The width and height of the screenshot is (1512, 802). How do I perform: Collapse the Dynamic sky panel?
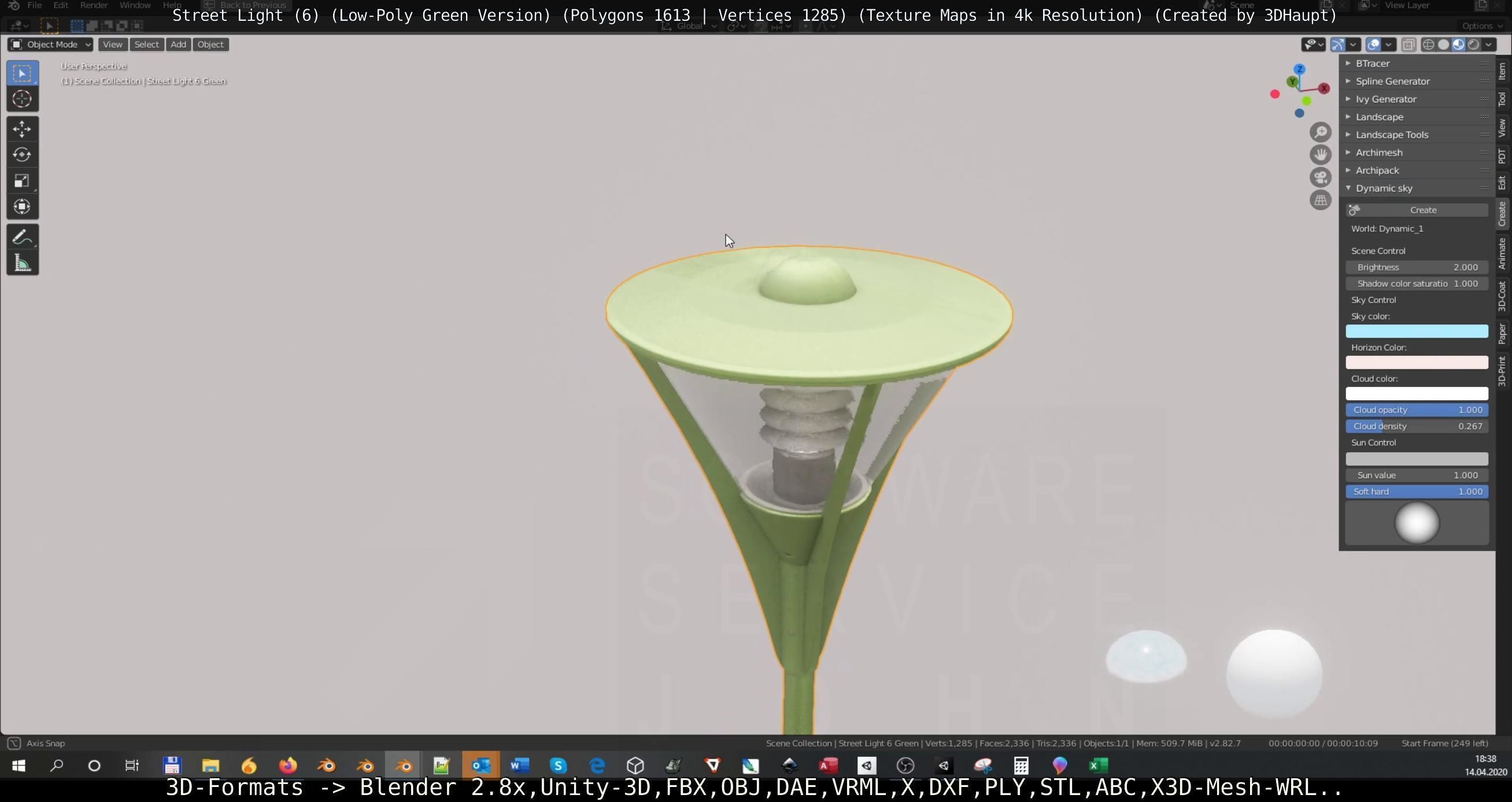(1417, 188)
